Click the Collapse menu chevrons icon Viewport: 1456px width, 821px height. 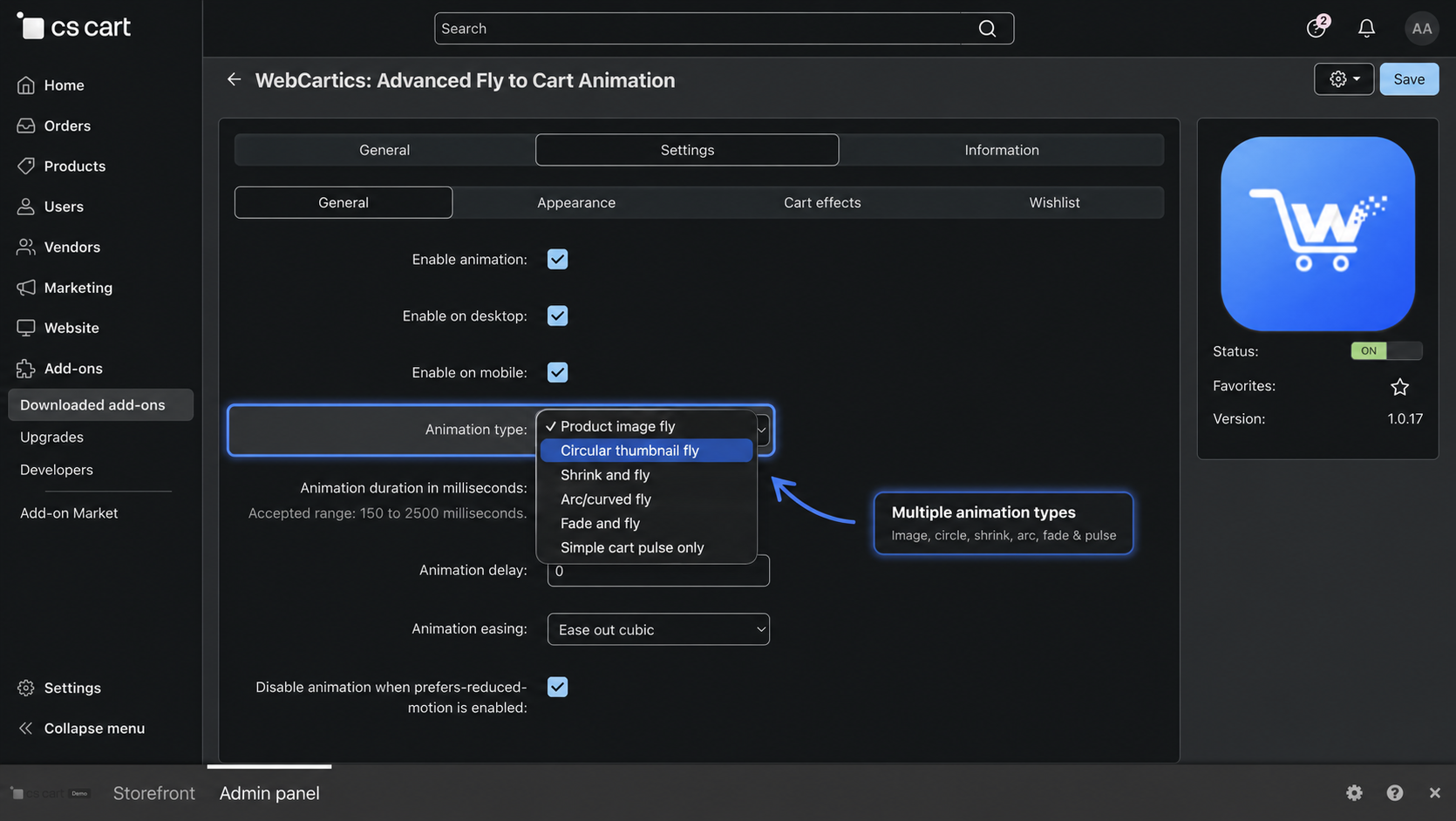point(26,729)
